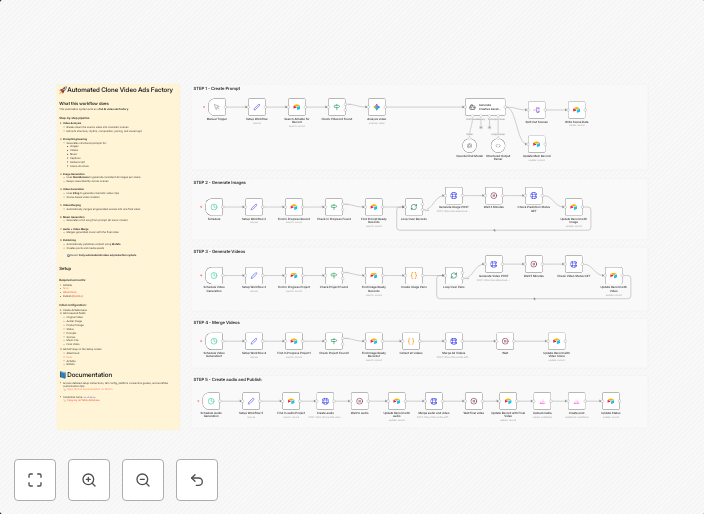704x514 pixels.
Task: Open the Create post node in Step 5
Action: pyautogui.click(x=576, y=401)
